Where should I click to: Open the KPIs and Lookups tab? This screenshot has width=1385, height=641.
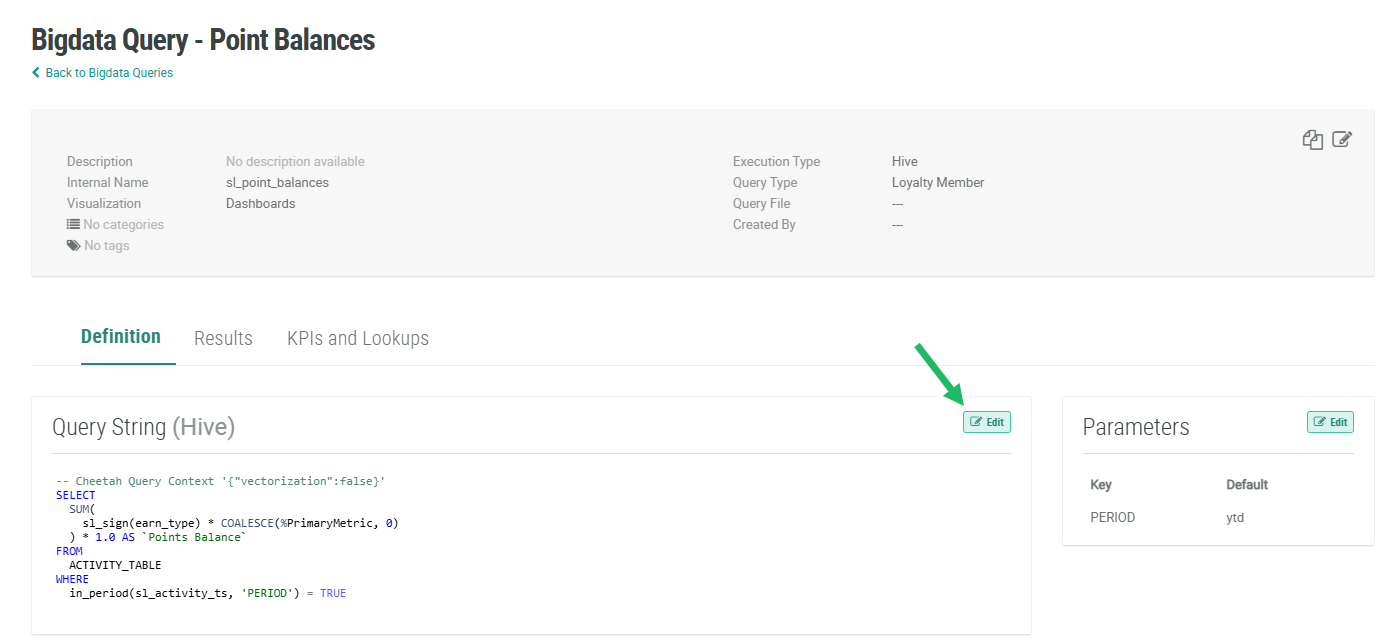tap(357, 338)
